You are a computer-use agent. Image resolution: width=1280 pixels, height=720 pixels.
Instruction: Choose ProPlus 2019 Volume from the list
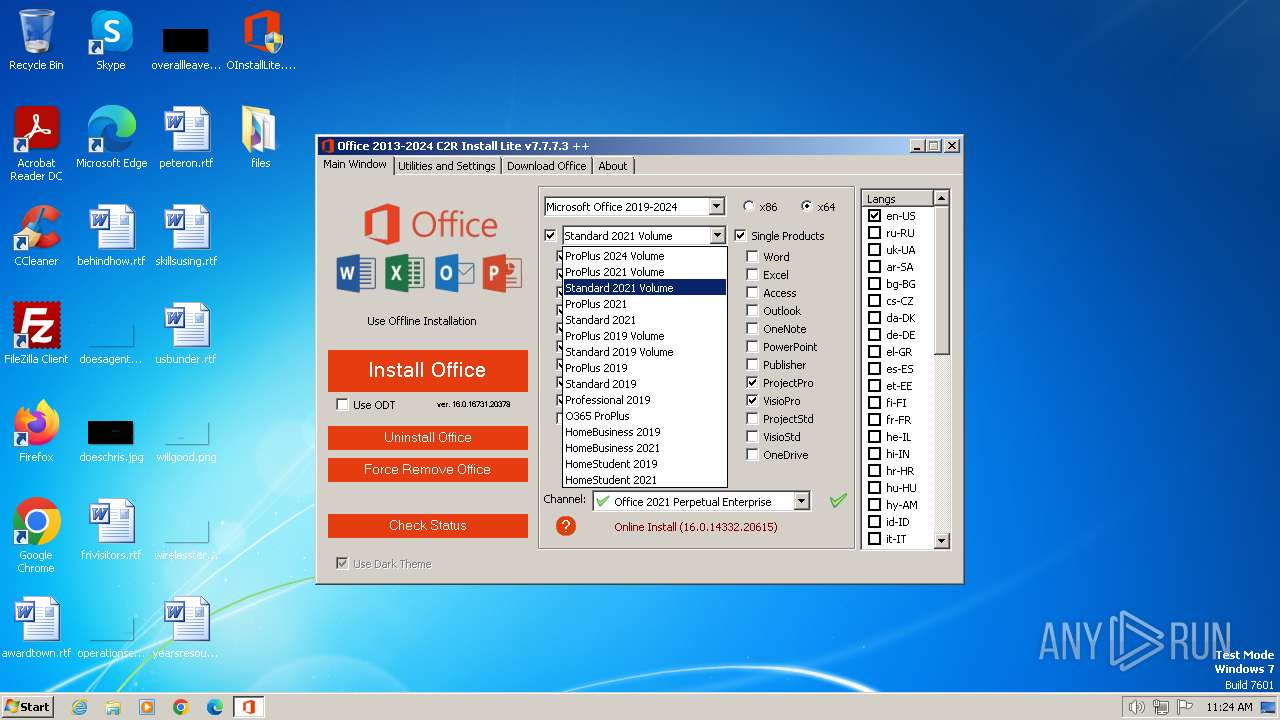pyautogui.click(x=644, y=336)
